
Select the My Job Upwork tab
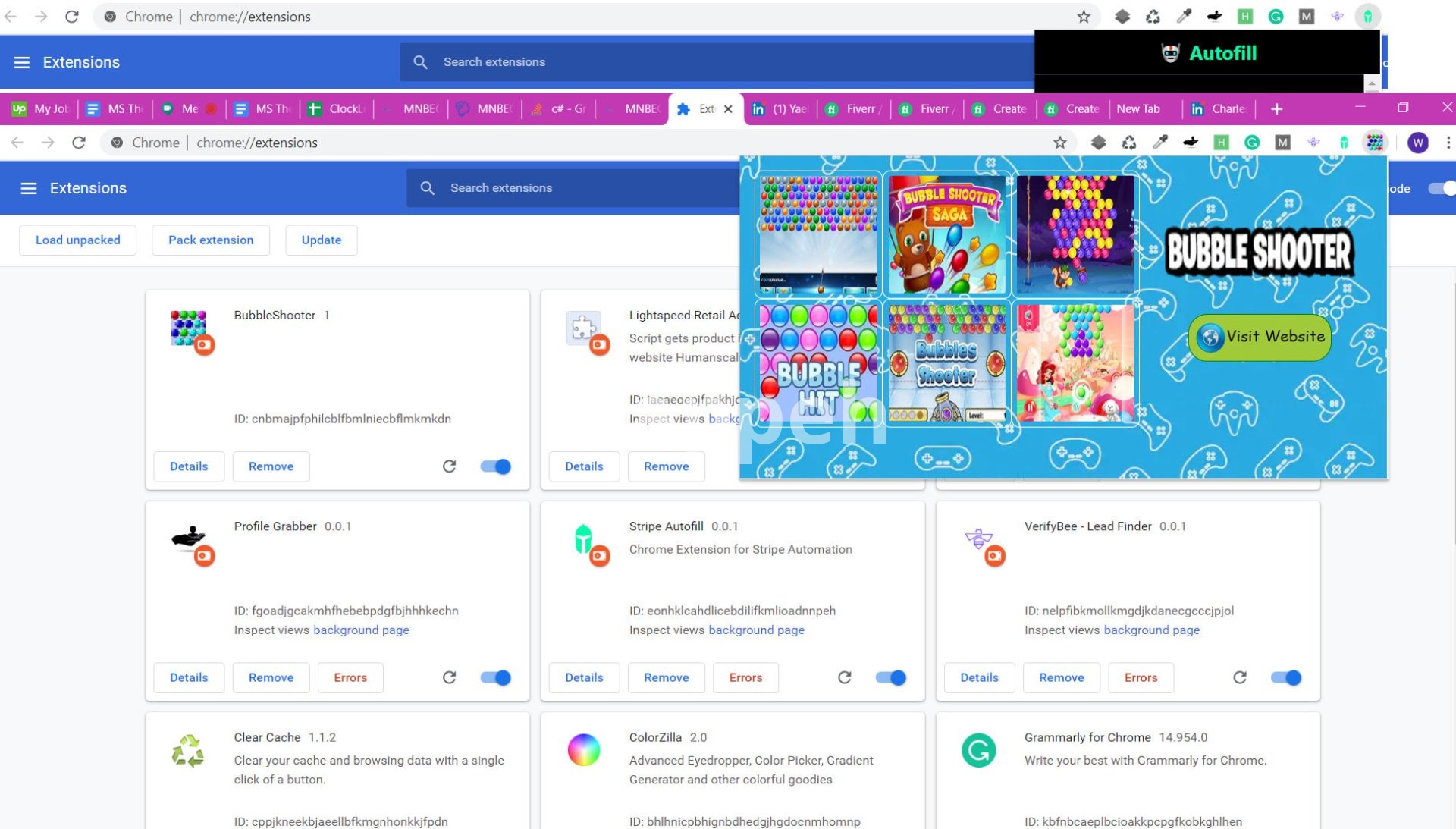(x=42, y=109)
